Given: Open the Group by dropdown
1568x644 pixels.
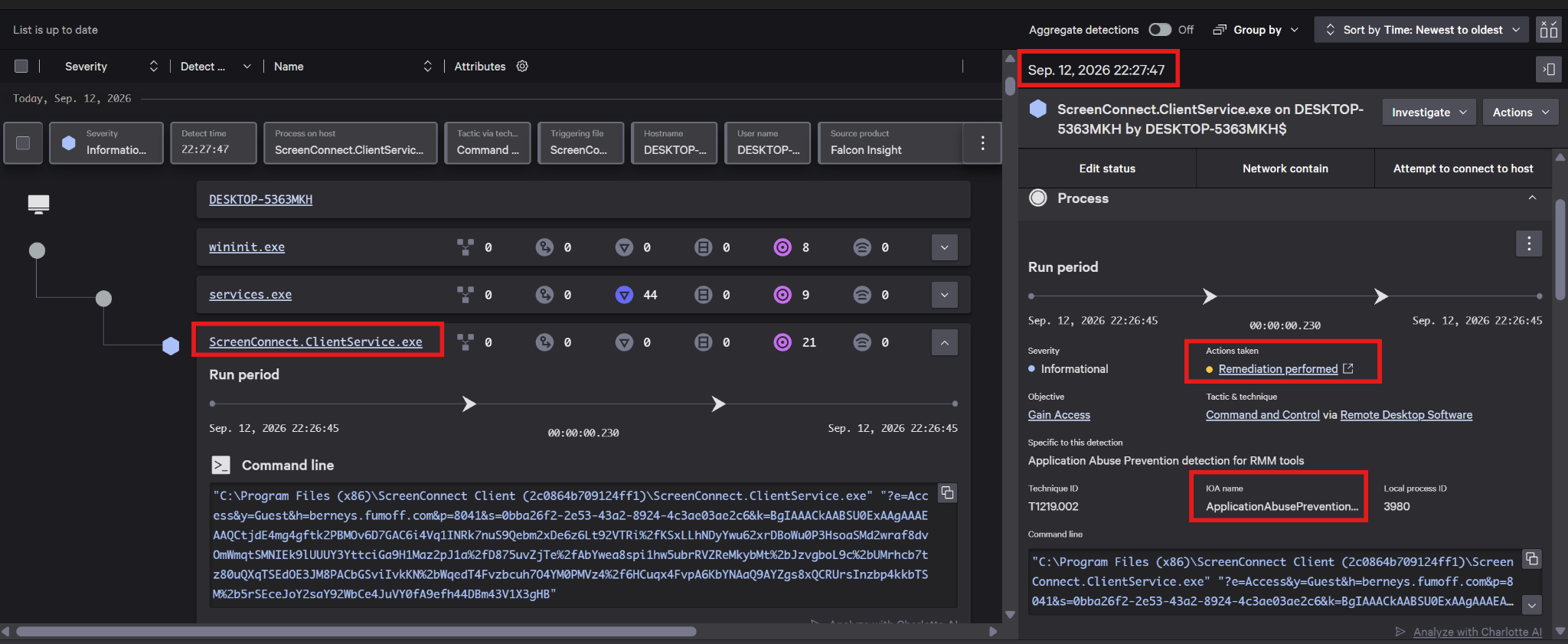Looking at the screenshot, I should [x=1256, y=30].
